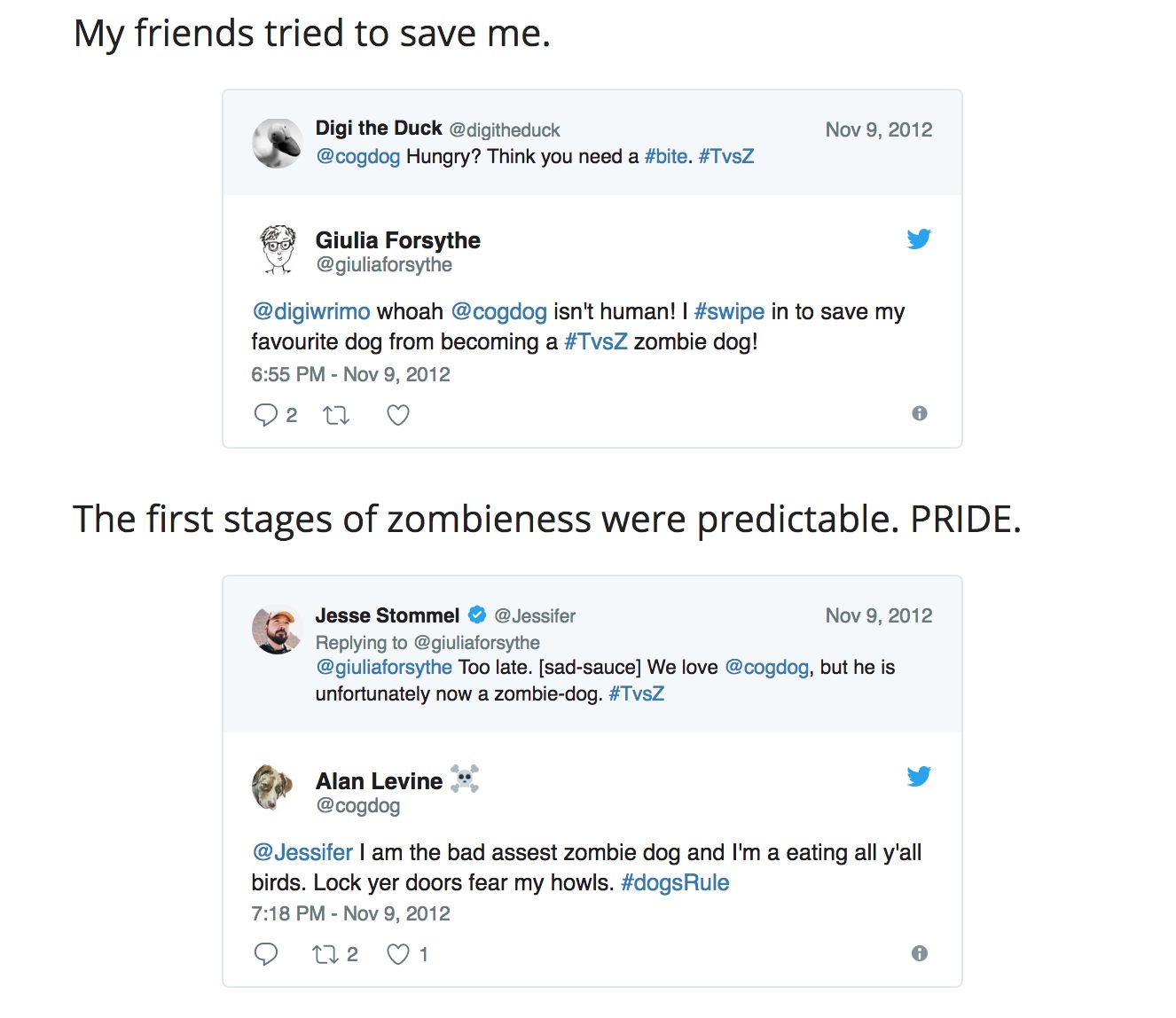Open info icon on Alan's tweet

point(920,953)
